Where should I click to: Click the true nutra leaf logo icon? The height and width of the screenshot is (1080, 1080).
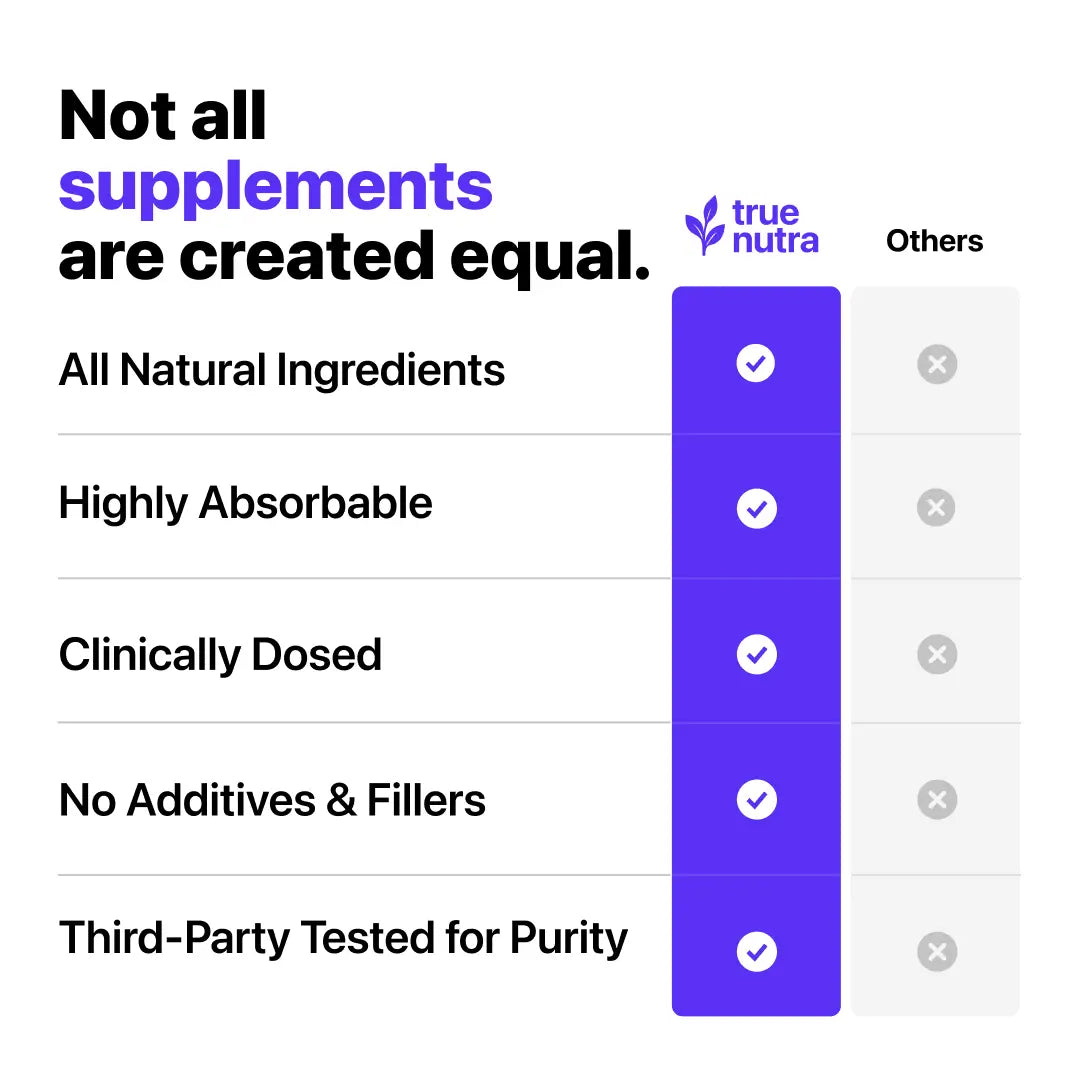705,225
